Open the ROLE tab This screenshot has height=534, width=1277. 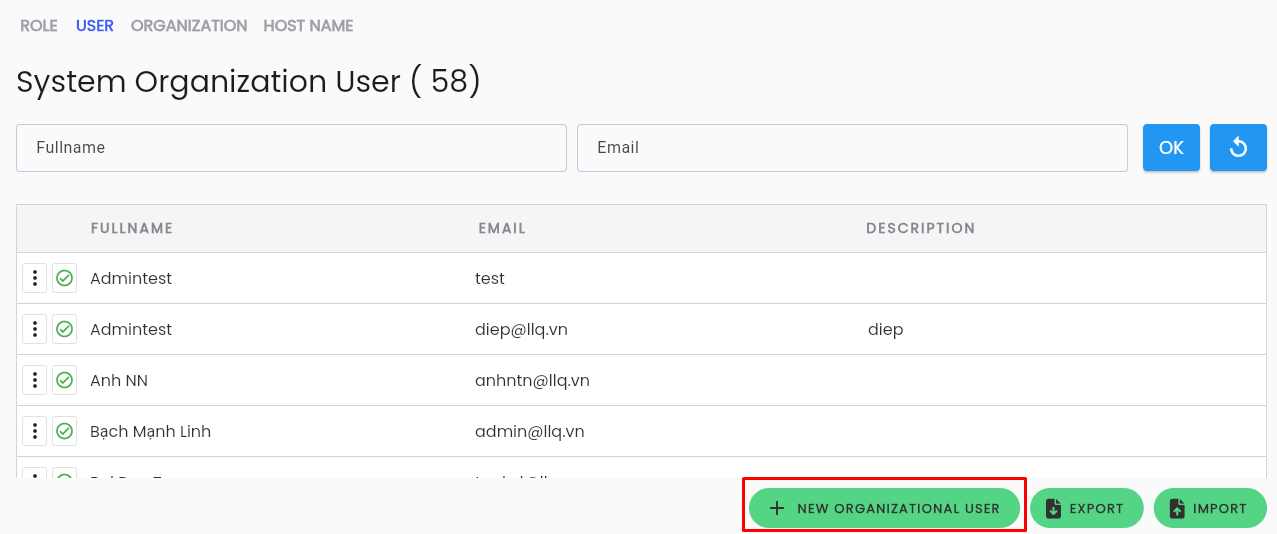tap(39, 26)
